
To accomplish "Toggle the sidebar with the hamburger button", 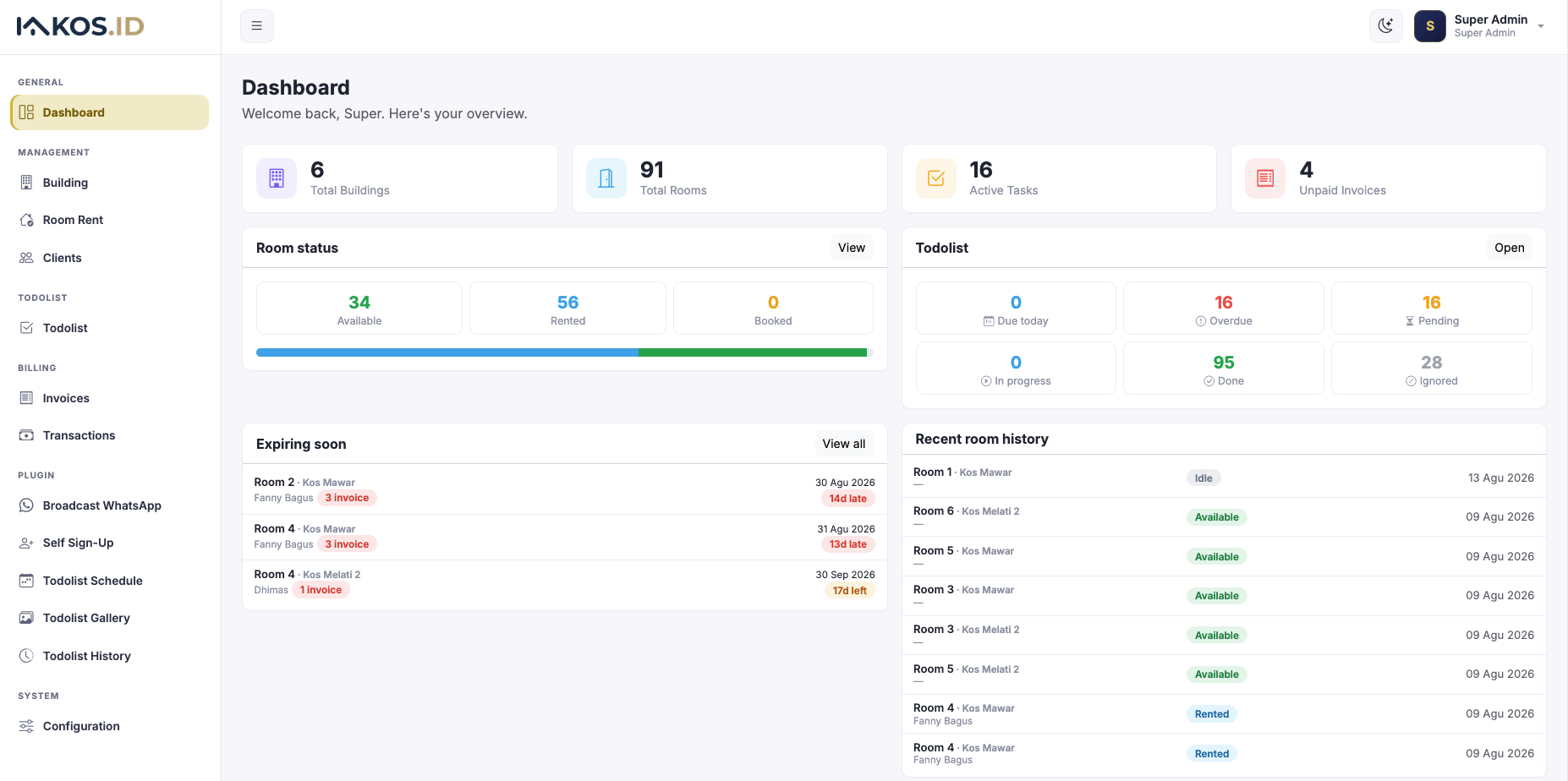I will [257, 26].
